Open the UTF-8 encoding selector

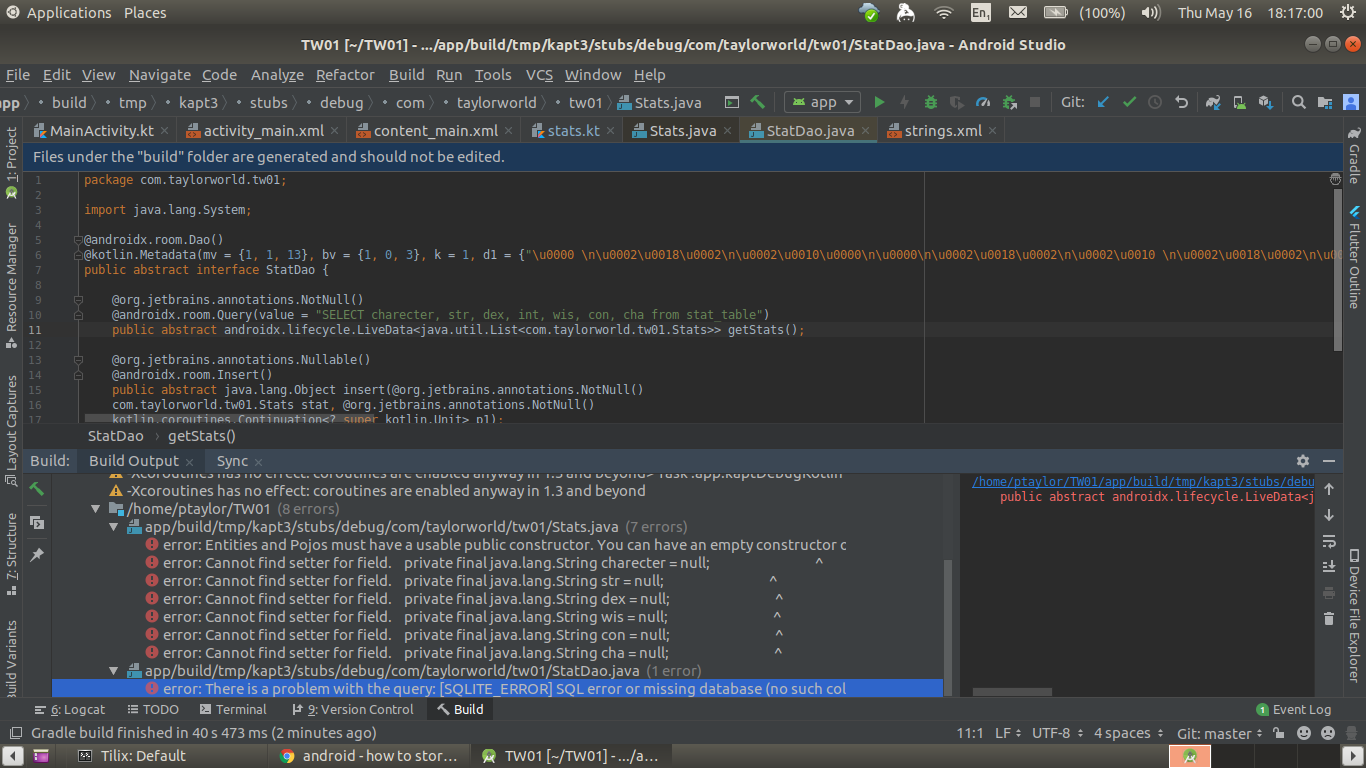(x=1056, y=733)
